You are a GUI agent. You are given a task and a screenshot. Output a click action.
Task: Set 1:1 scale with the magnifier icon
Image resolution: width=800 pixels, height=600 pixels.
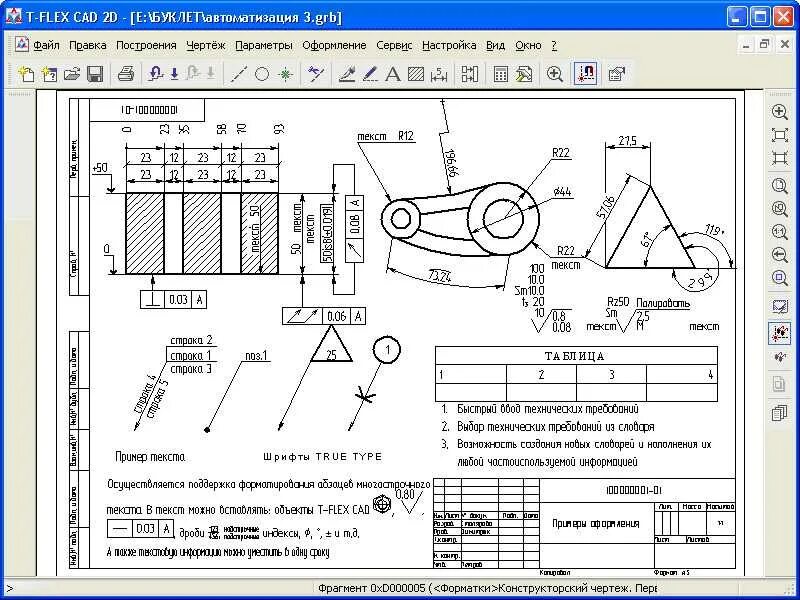coord(780,232)
